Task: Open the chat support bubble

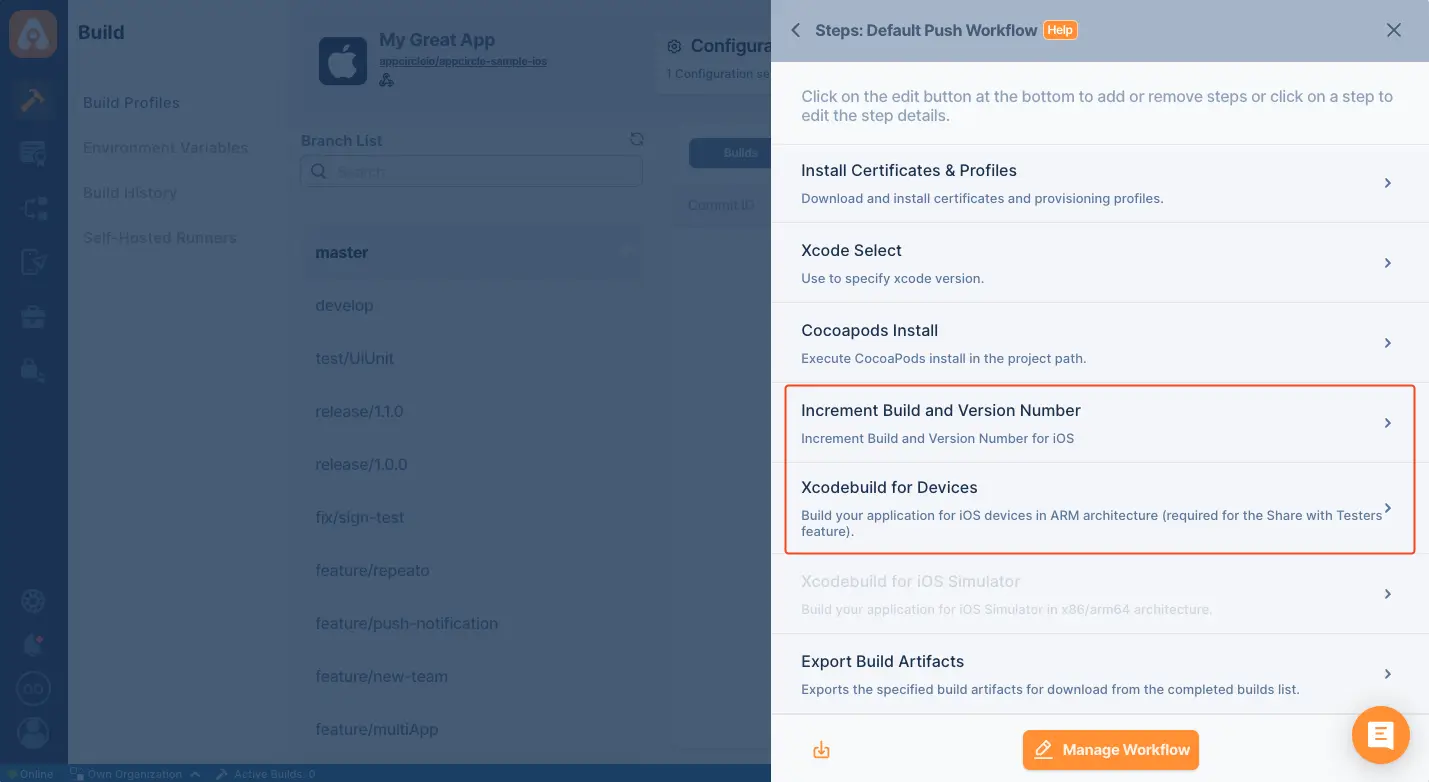Action: coord(1381,735)
